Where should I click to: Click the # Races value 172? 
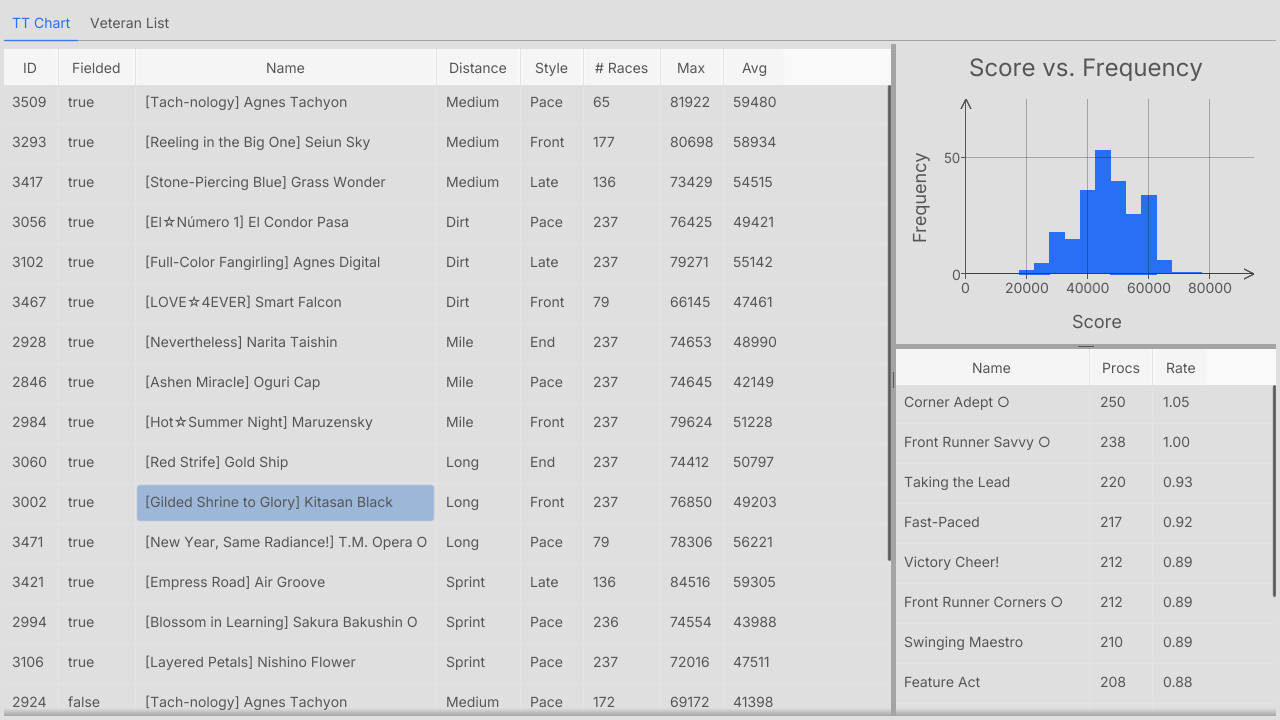[x=604, y=702]
